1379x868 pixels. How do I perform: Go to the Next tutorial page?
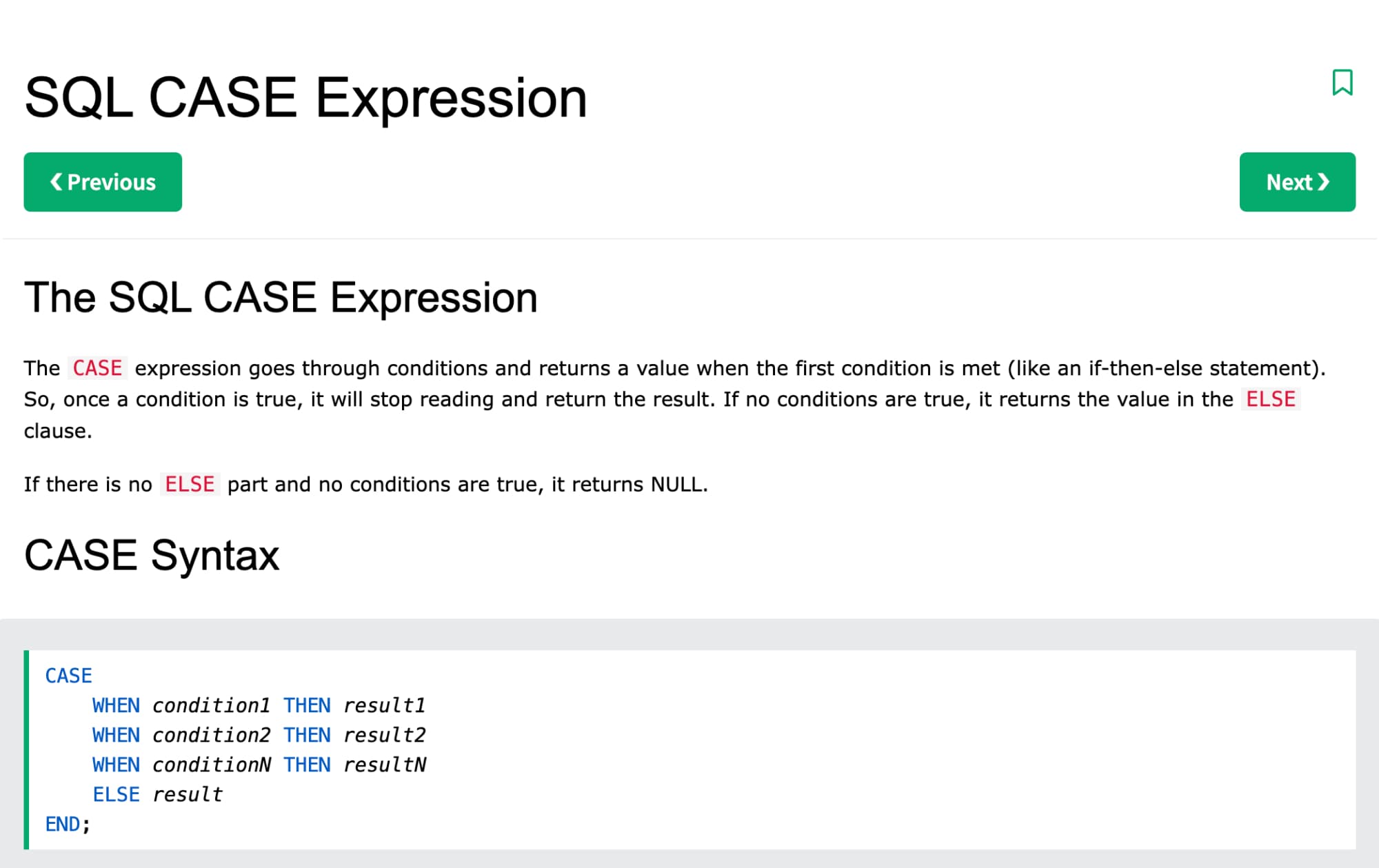coord(1297,182)
